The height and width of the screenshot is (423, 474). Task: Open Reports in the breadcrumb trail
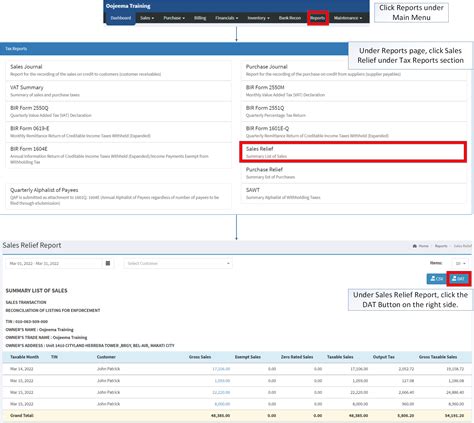point(441,246)
